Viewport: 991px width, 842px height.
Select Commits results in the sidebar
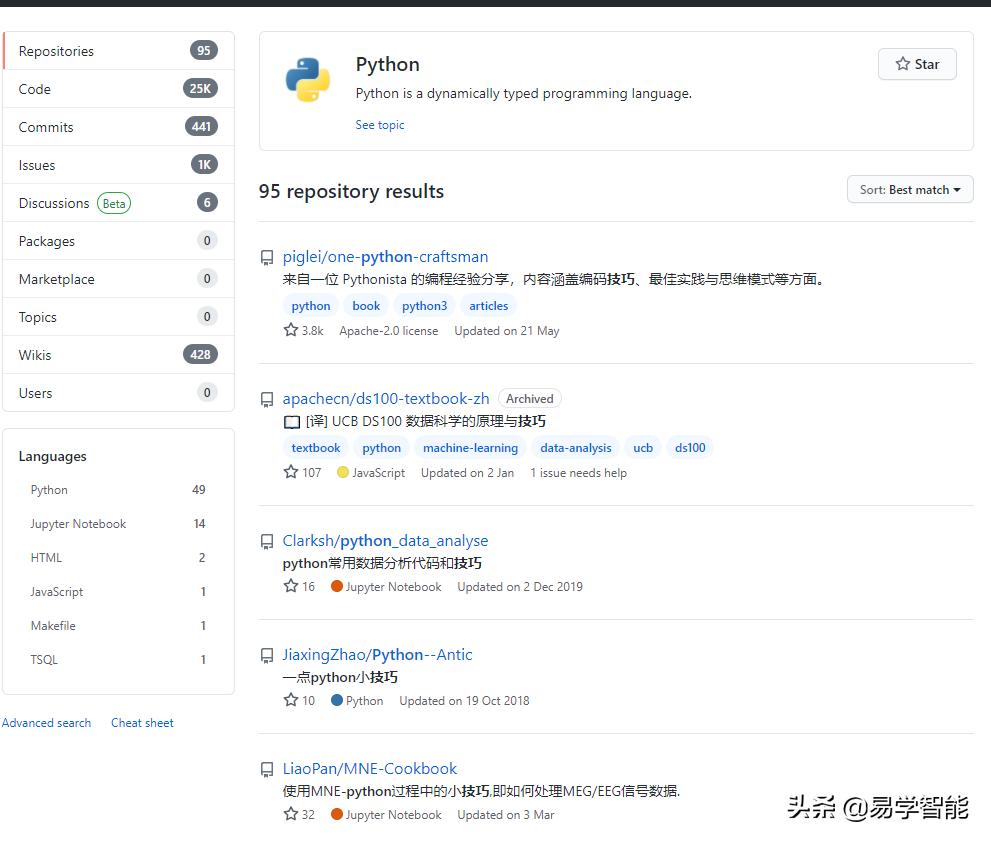coord(119,126)
